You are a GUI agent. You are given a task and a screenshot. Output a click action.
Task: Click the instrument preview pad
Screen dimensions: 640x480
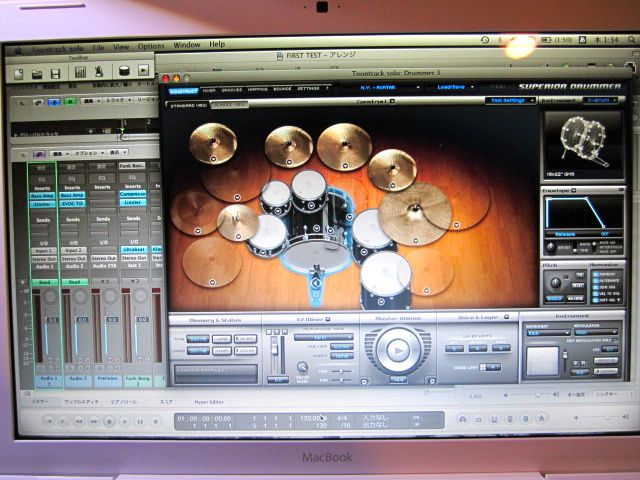[x=542, y=361]
